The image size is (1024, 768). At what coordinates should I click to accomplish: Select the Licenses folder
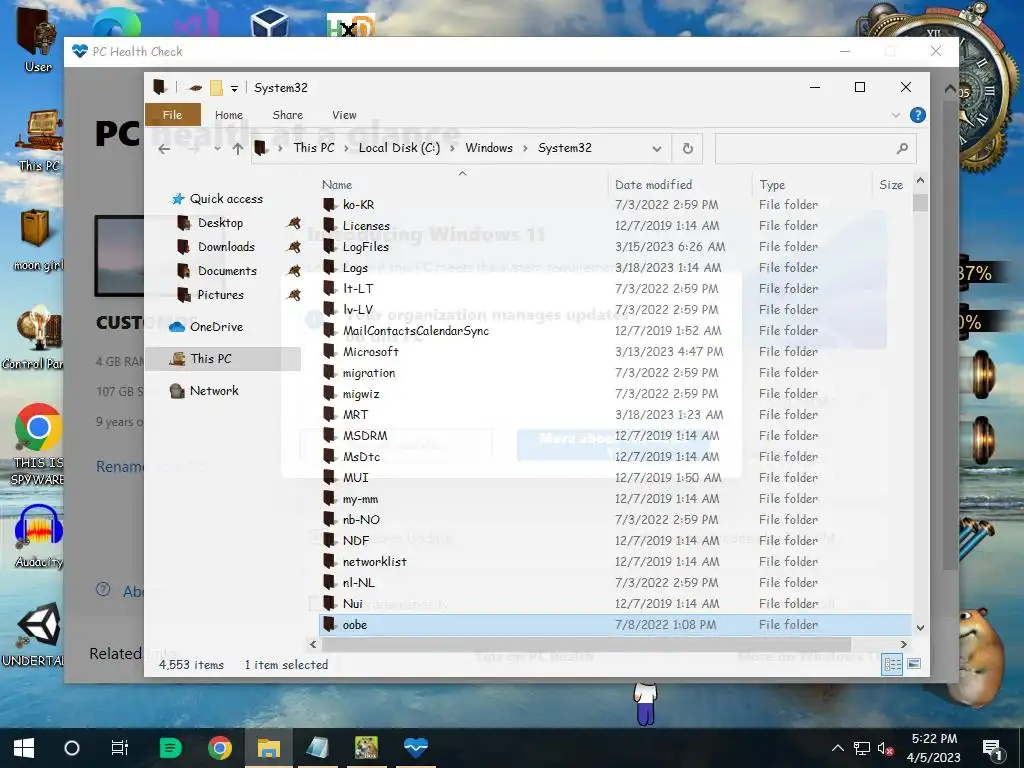point(366,225)
